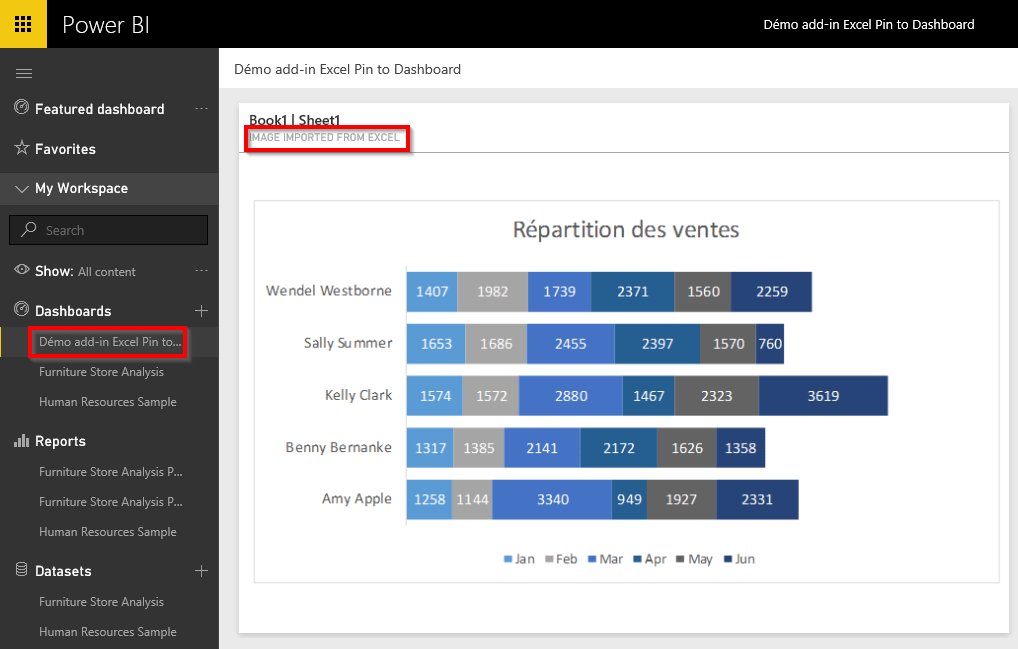Open Démo add-in Excel Pin dashboard

[x=109, y=342]
